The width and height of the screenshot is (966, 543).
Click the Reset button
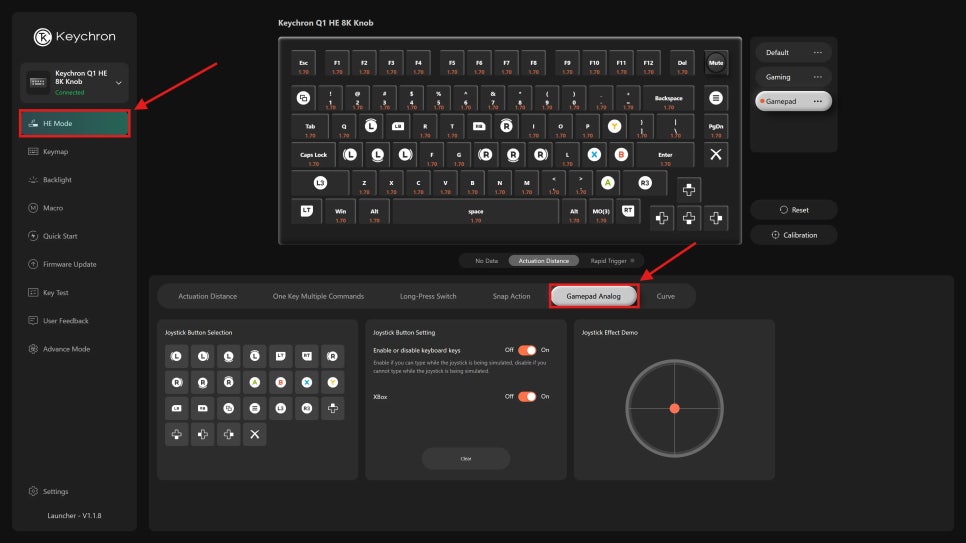coord(794,210)
